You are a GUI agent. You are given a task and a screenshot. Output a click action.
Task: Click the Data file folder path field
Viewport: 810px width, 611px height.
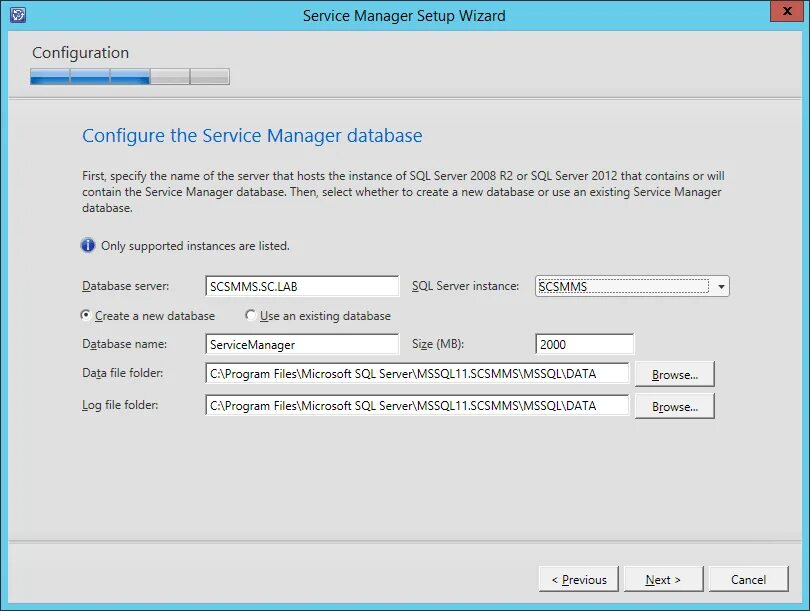pos(417,374)
